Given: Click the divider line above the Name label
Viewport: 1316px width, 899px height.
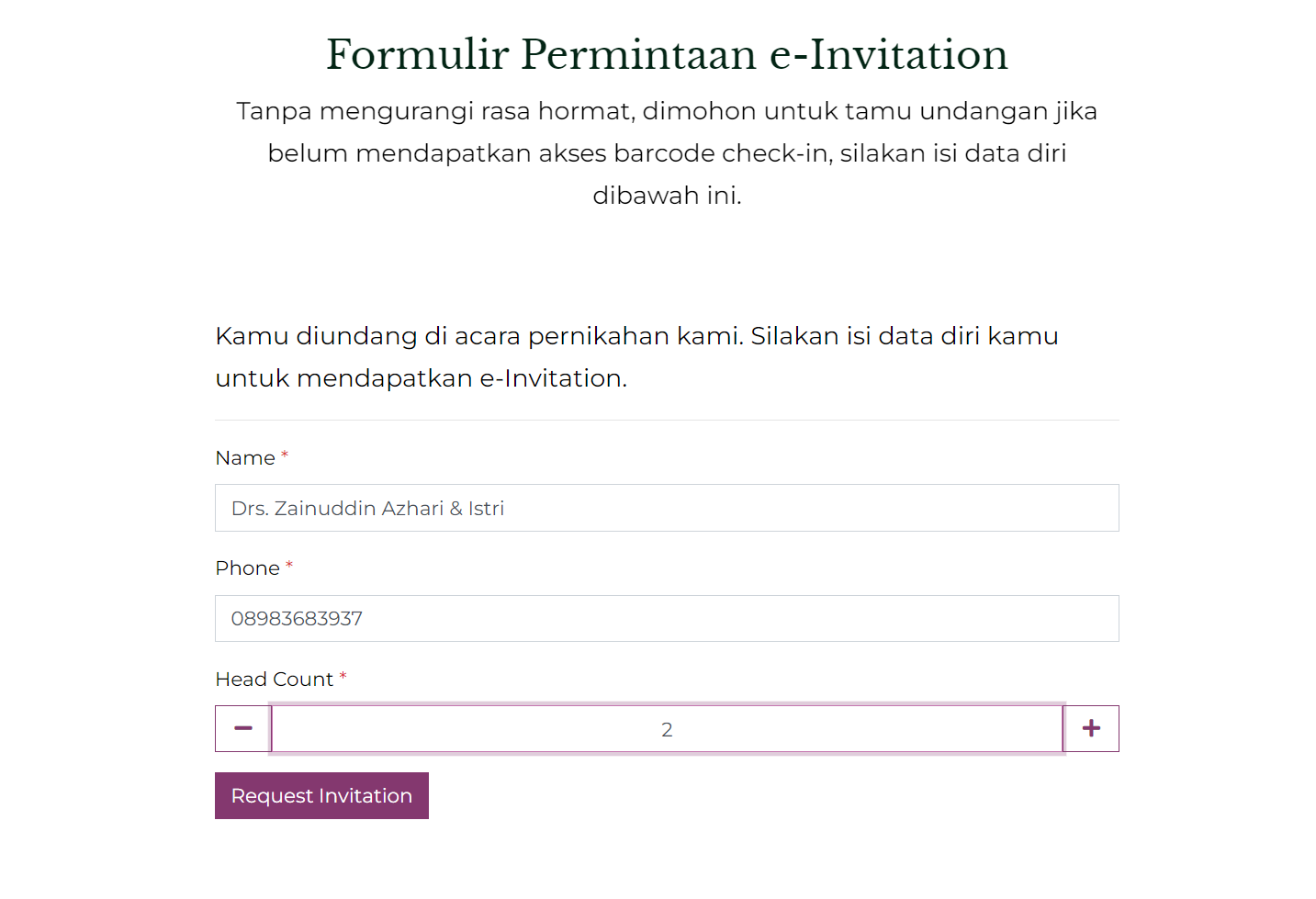Looking at the screenshot, I should [667, 420].
